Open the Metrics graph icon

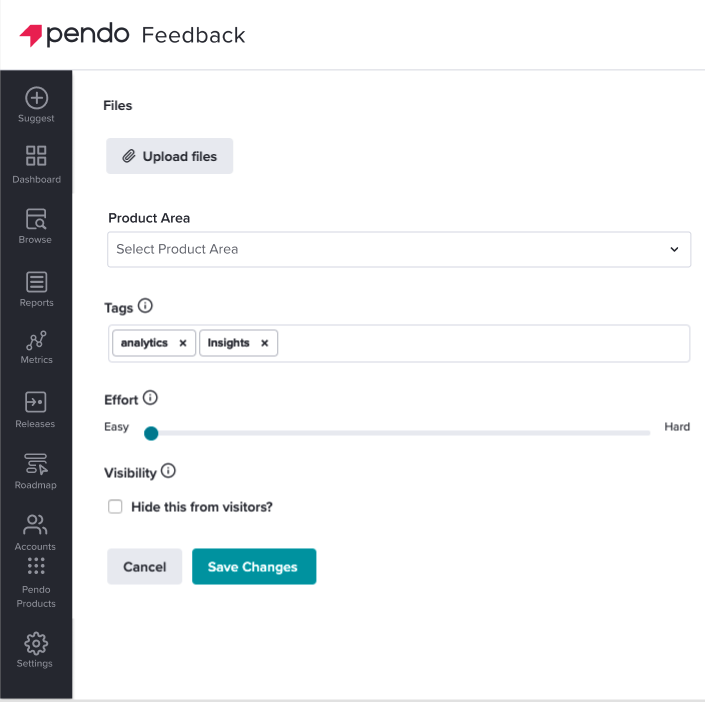(x=36, y=340)
